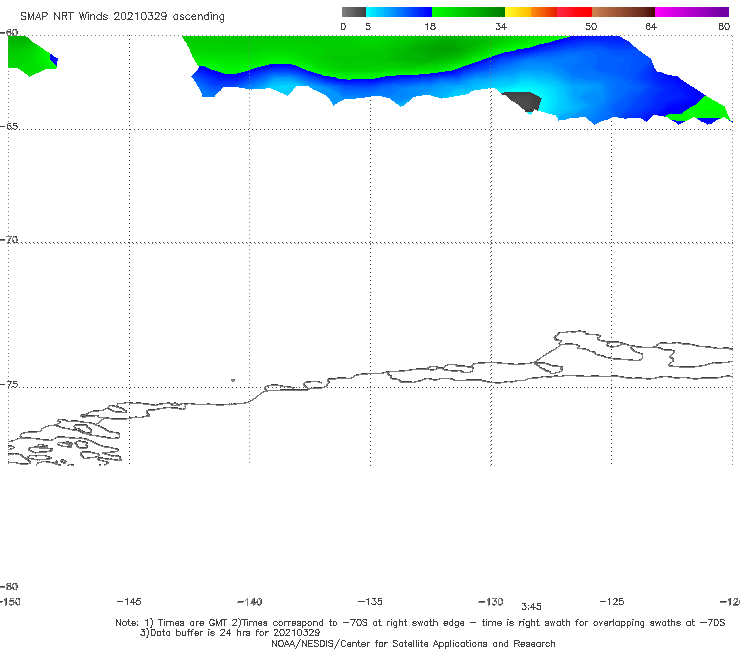Click the '5' label under the color bar

[368, 27]
